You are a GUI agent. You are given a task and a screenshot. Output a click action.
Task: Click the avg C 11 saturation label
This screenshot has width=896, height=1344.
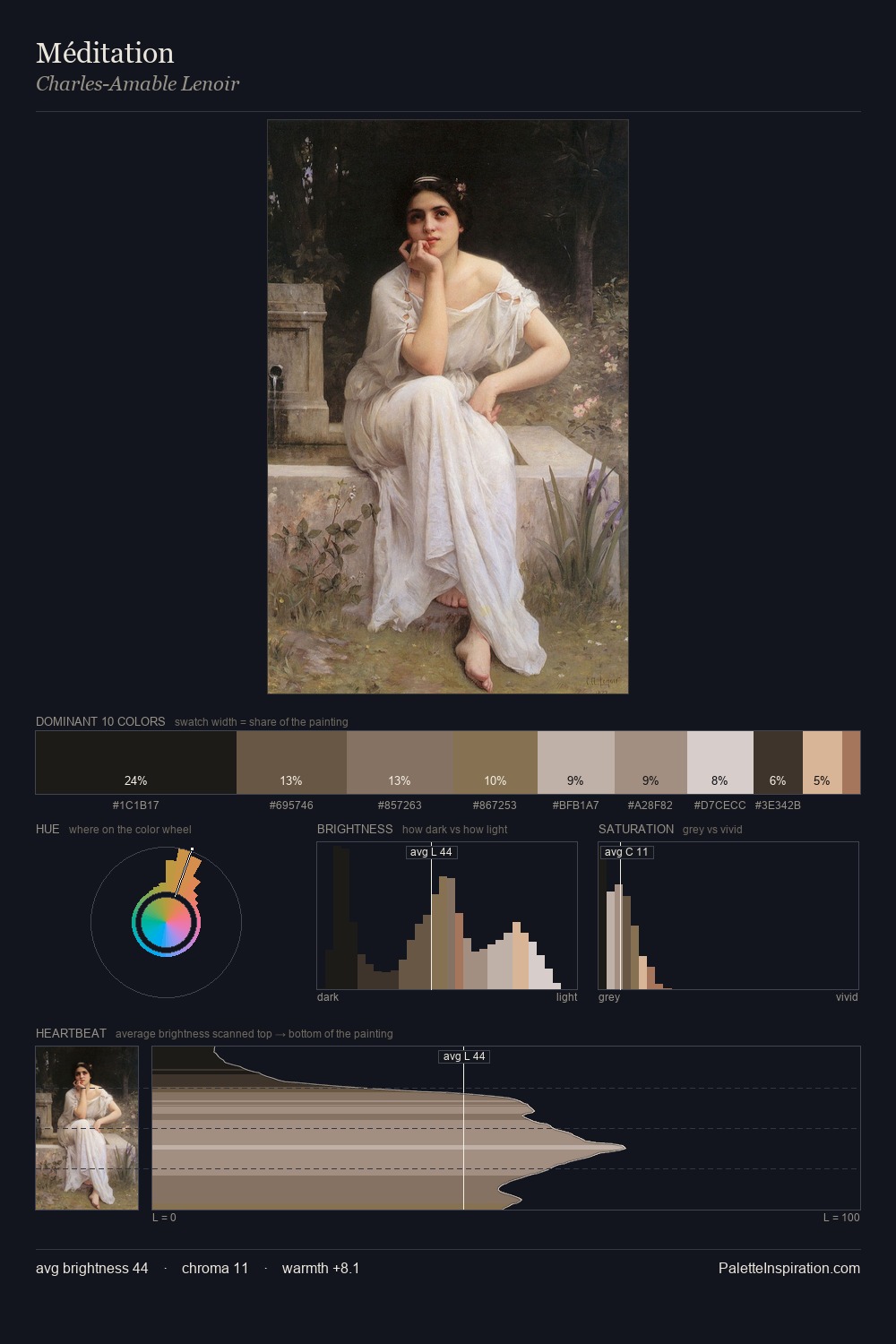(x=626, y=852)
